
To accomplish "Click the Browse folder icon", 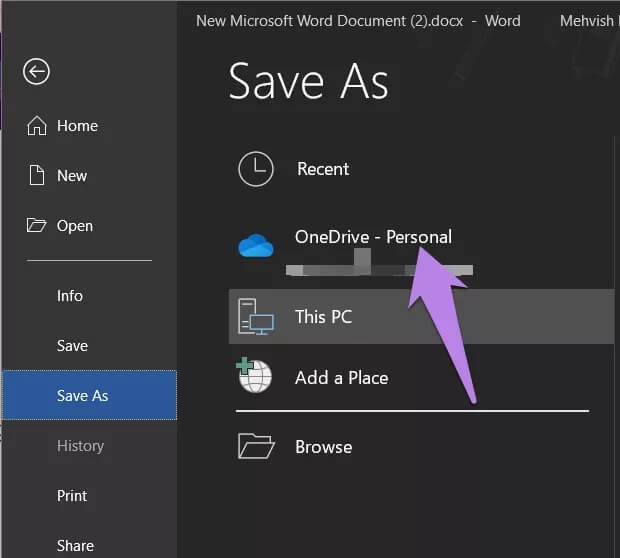I will tap(256, 446).
